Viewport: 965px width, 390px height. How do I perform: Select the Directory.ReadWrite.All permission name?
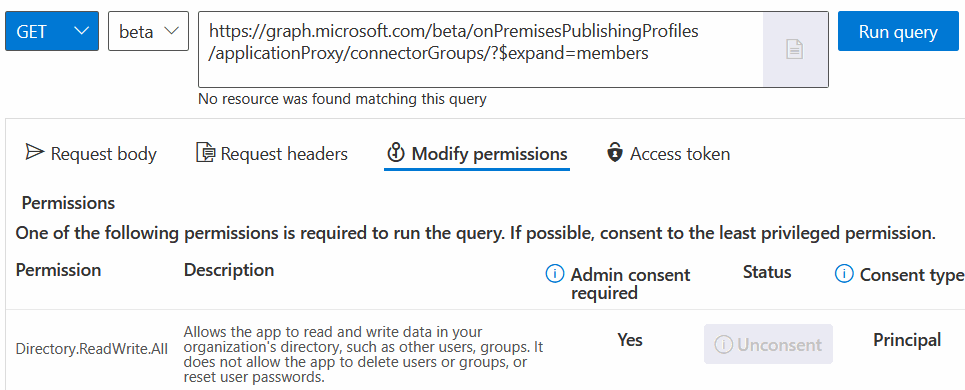(92, 349)
